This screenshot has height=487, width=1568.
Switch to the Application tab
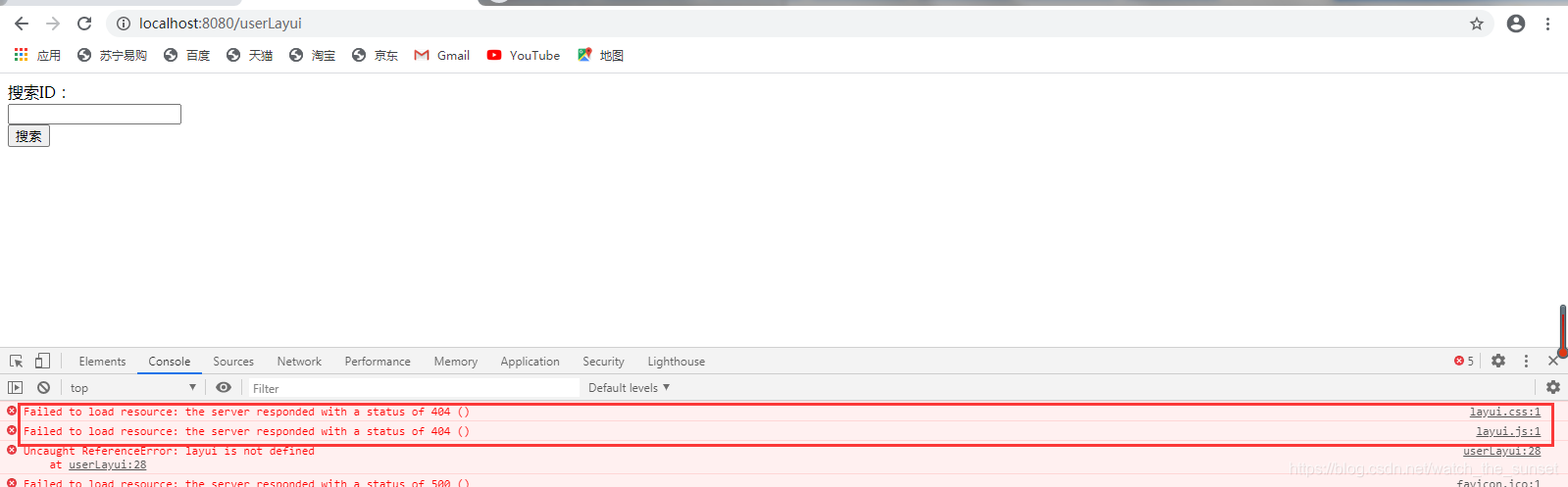click(530, 362)
